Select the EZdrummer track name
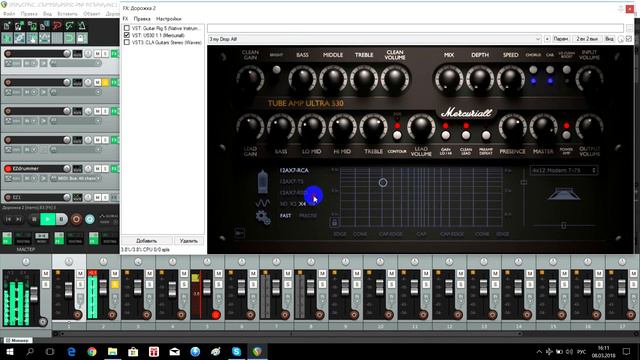Image resolution: width=640 pixels, height=360 pixels. tap(26, 169)
